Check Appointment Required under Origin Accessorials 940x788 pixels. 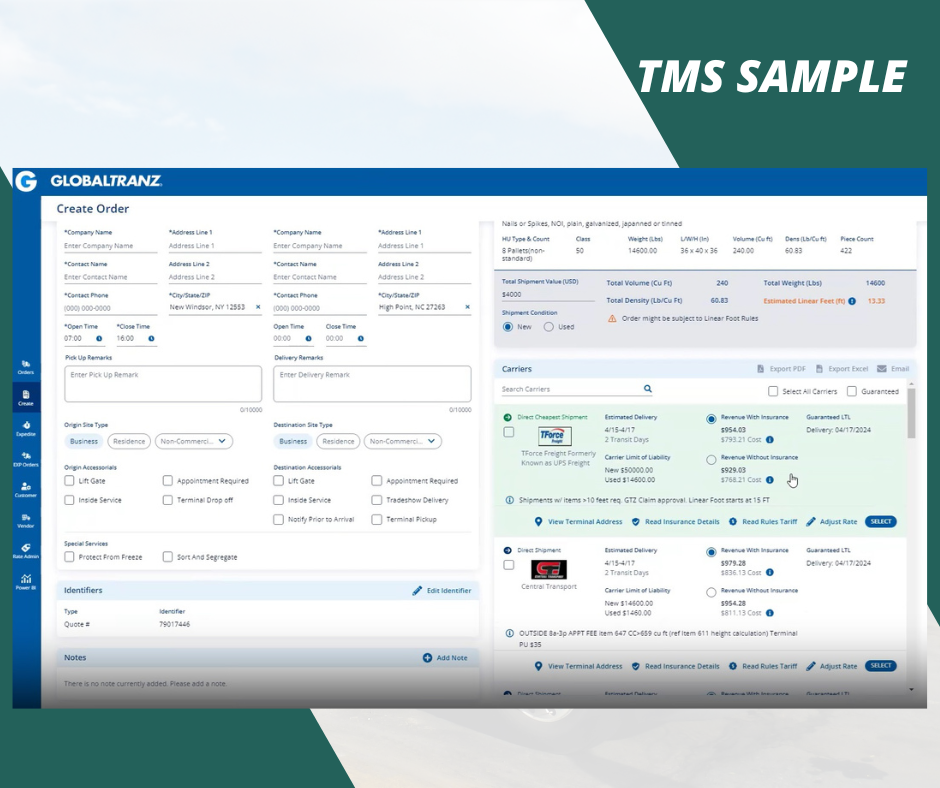click(168, 481)
